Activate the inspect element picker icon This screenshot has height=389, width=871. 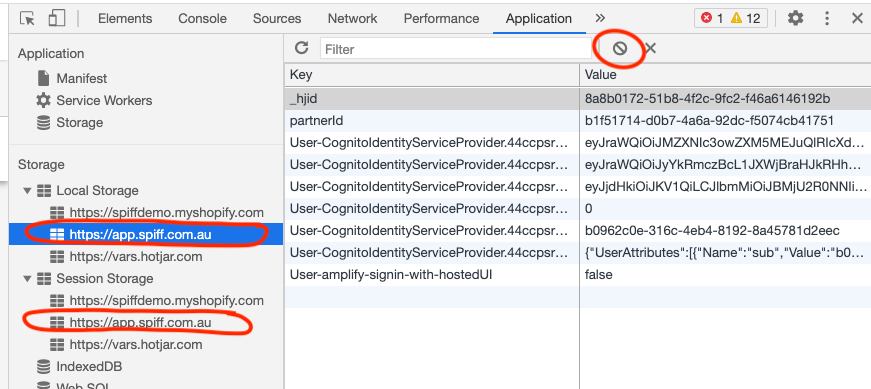coord(27,18)
